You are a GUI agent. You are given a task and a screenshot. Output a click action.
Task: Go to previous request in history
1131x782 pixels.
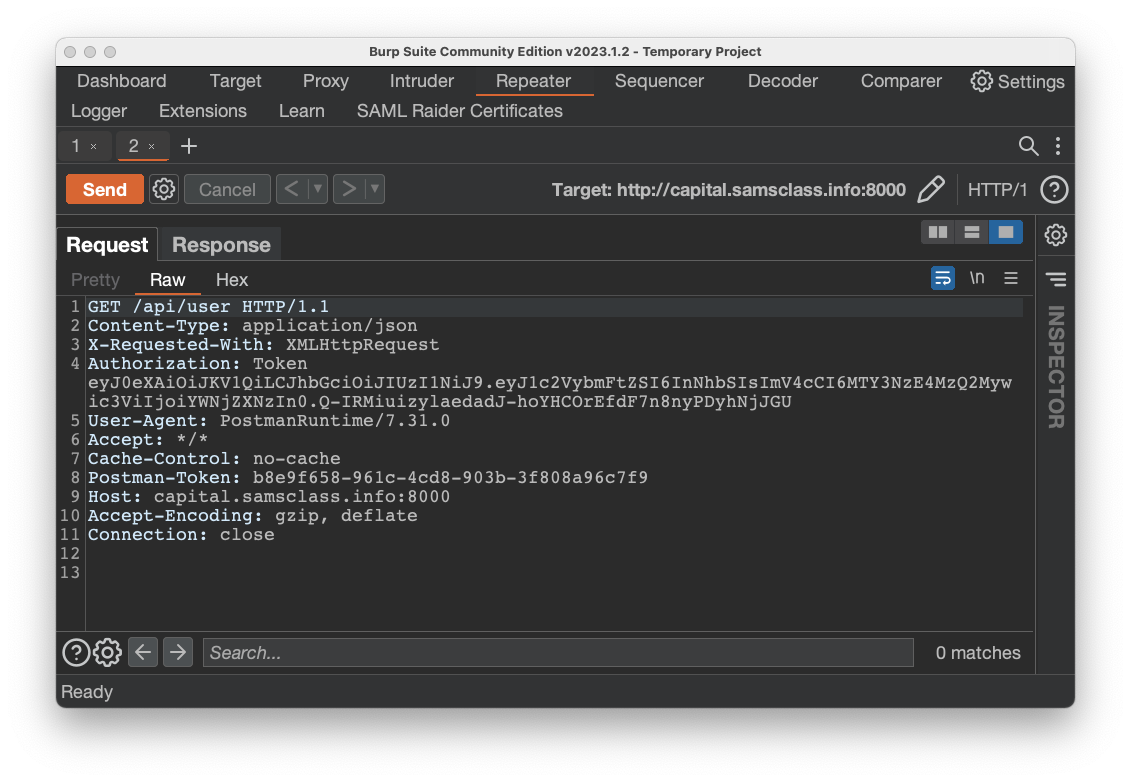point(291,189)
